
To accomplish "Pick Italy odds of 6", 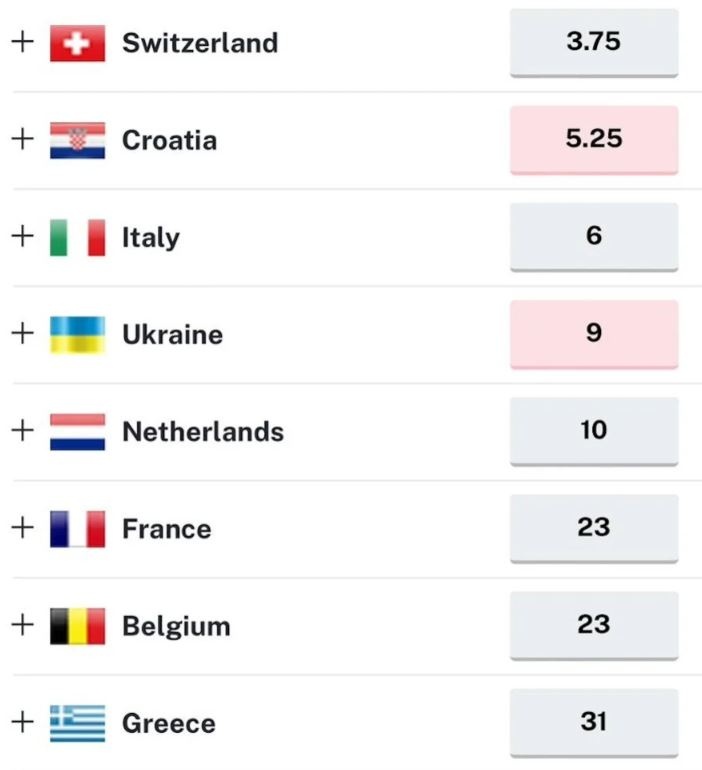I will coord(593,236).
